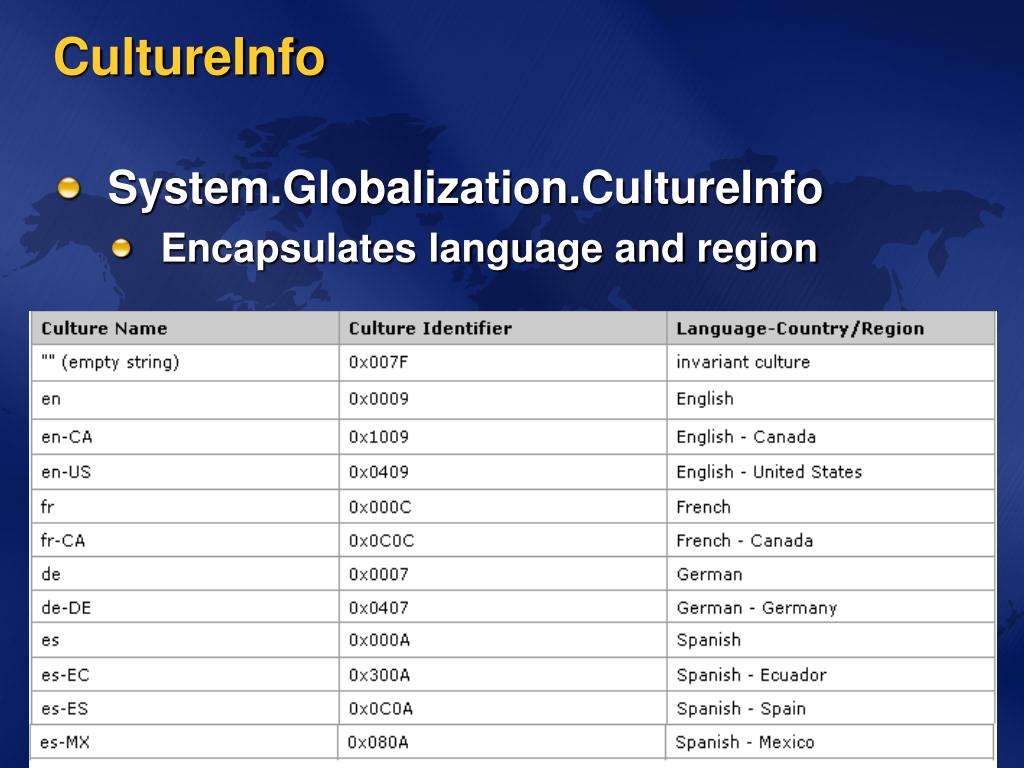Click the 0x300A identifier cell
Screen dimensions: 1024x768
click(503, 675)
